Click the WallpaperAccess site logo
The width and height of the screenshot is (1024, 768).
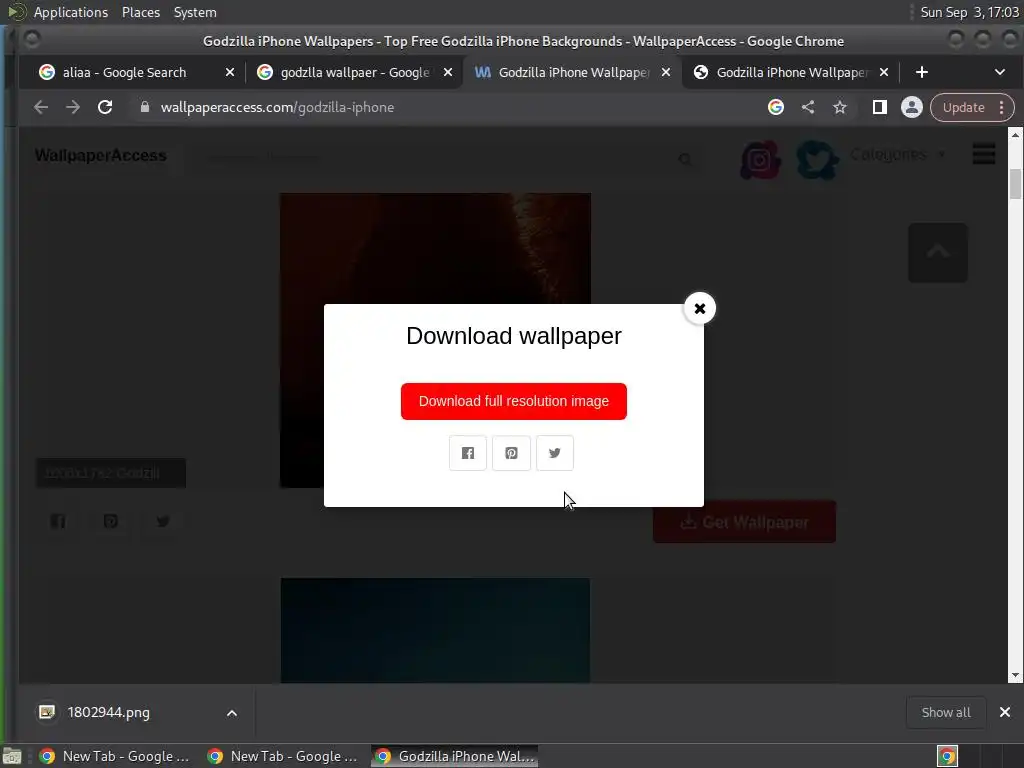(x=101, y=155)
